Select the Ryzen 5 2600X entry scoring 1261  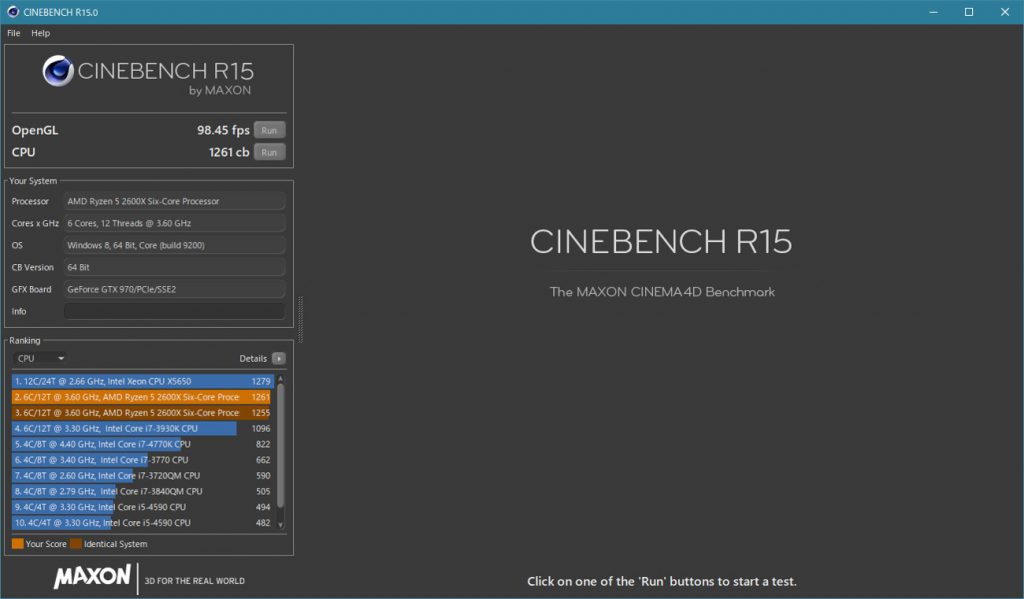pyautogui.click(x=142, y=397)
